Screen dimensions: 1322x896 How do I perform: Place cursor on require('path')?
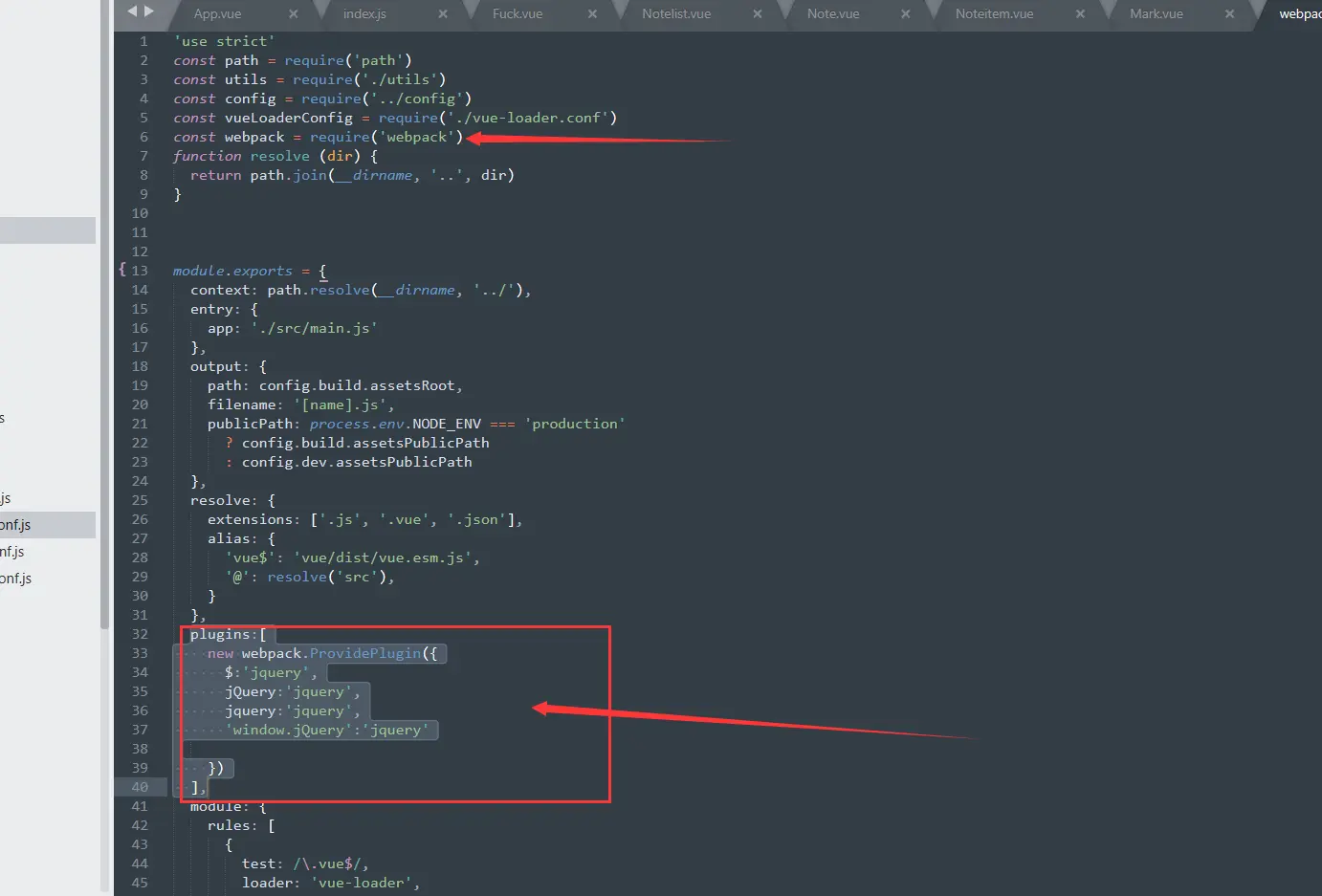pyautogui.click(x=348, y=60)
